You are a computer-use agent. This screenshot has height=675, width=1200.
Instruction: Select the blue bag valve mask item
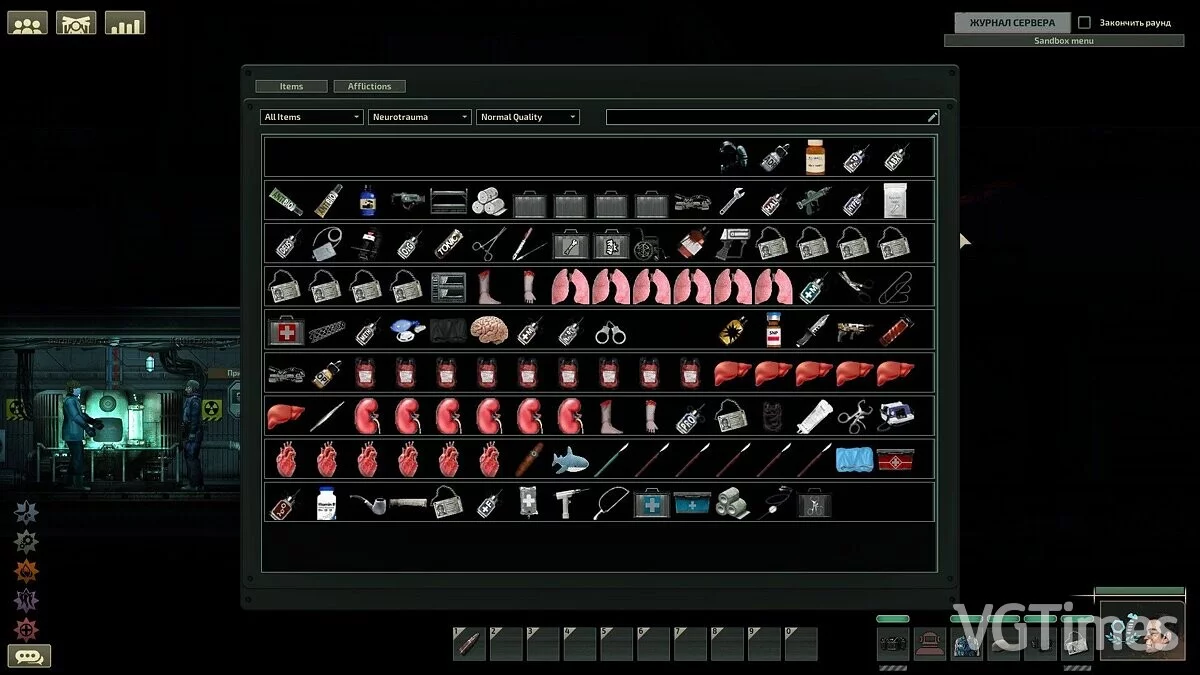(x=406, y=330)
